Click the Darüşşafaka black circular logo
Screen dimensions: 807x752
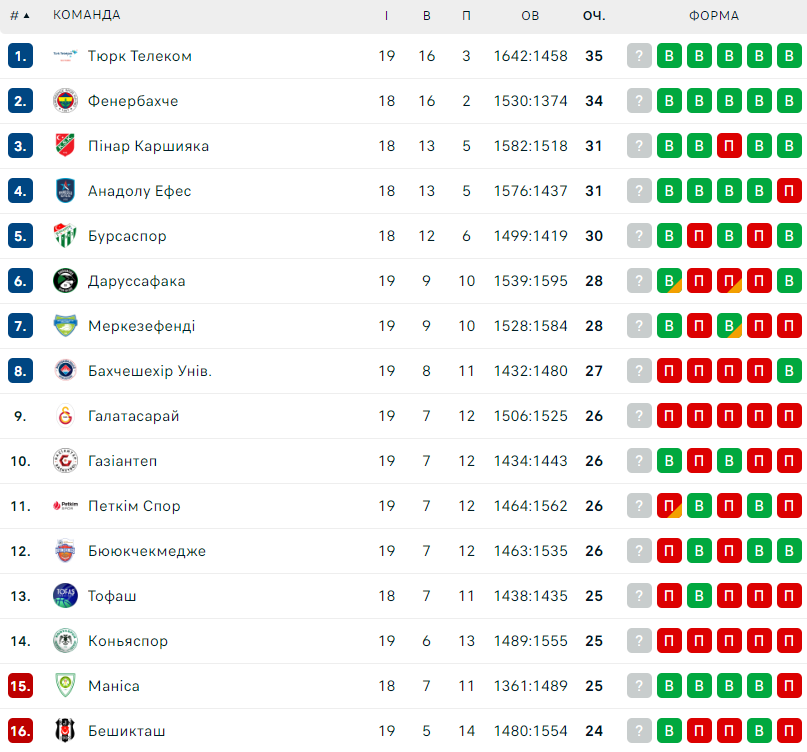point(65,281)
